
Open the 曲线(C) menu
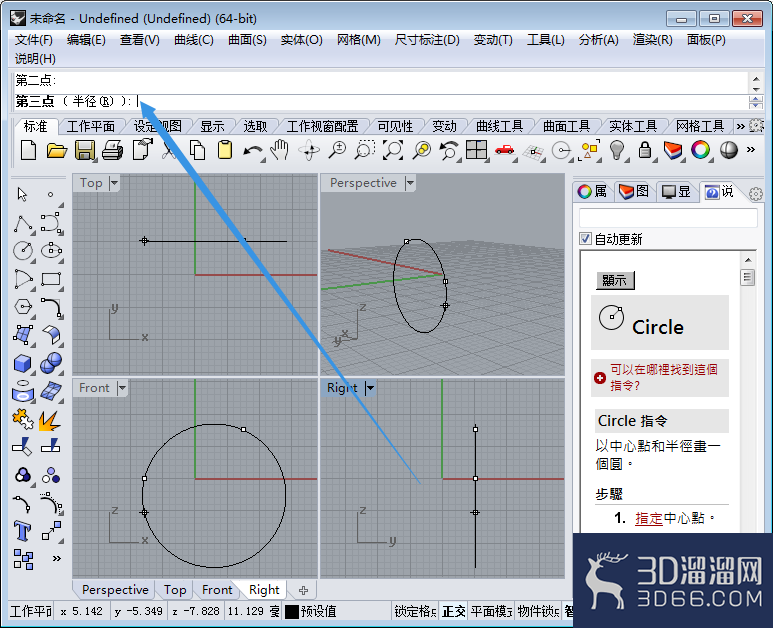194,39
